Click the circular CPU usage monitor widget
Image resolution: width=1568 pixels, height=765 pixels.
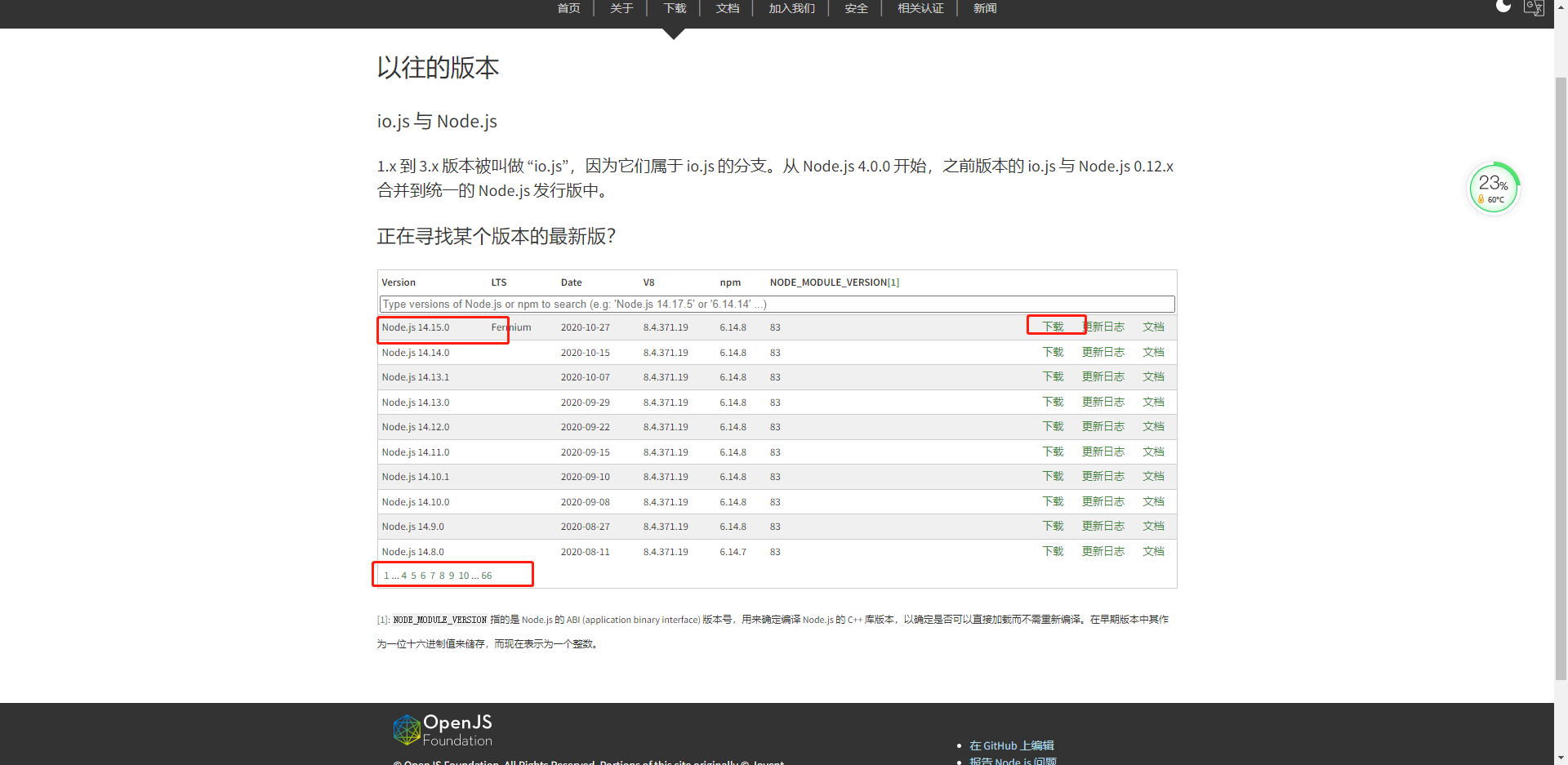[x=1494, y=186]
